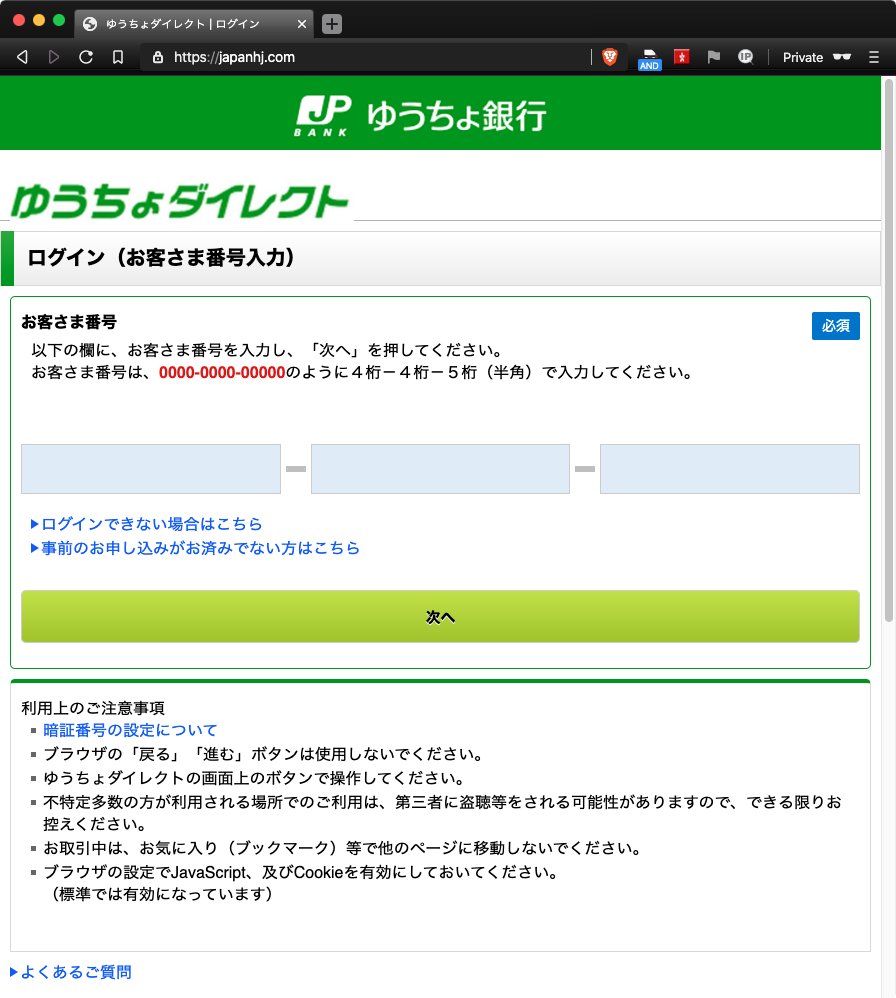This screenshot has width=896, height=998.
Task: Click the 次へ button
Action: 440,616
